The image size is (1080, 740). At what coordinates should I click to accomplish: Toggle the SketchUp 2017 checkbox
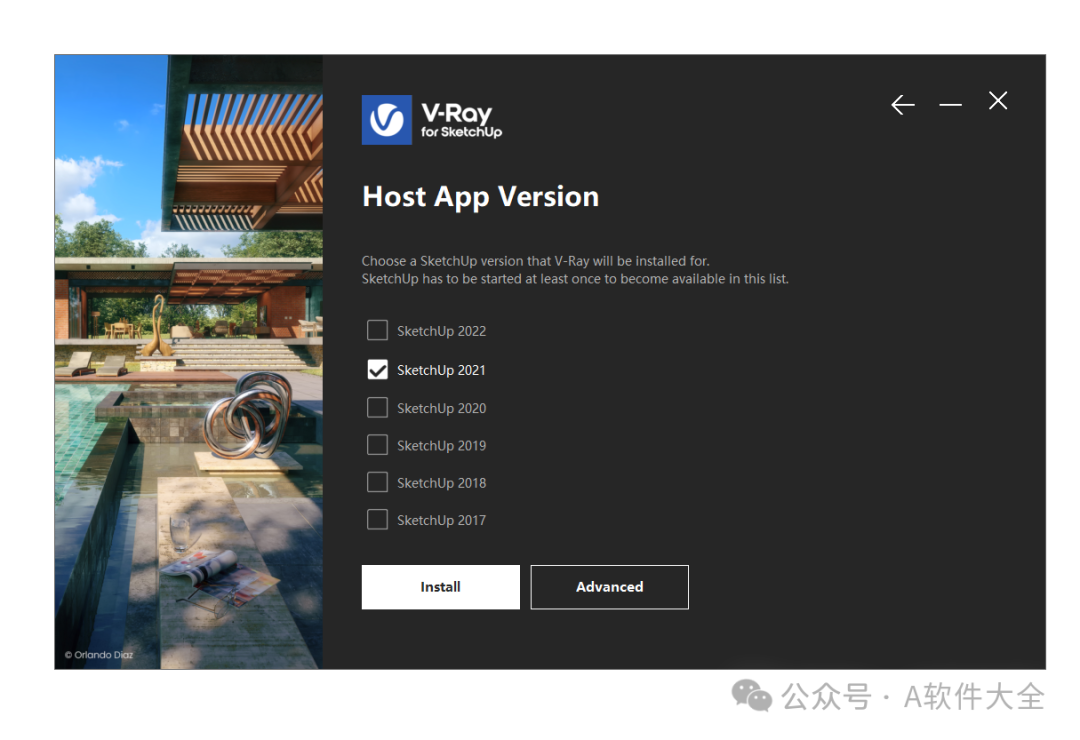pos(377,520)
